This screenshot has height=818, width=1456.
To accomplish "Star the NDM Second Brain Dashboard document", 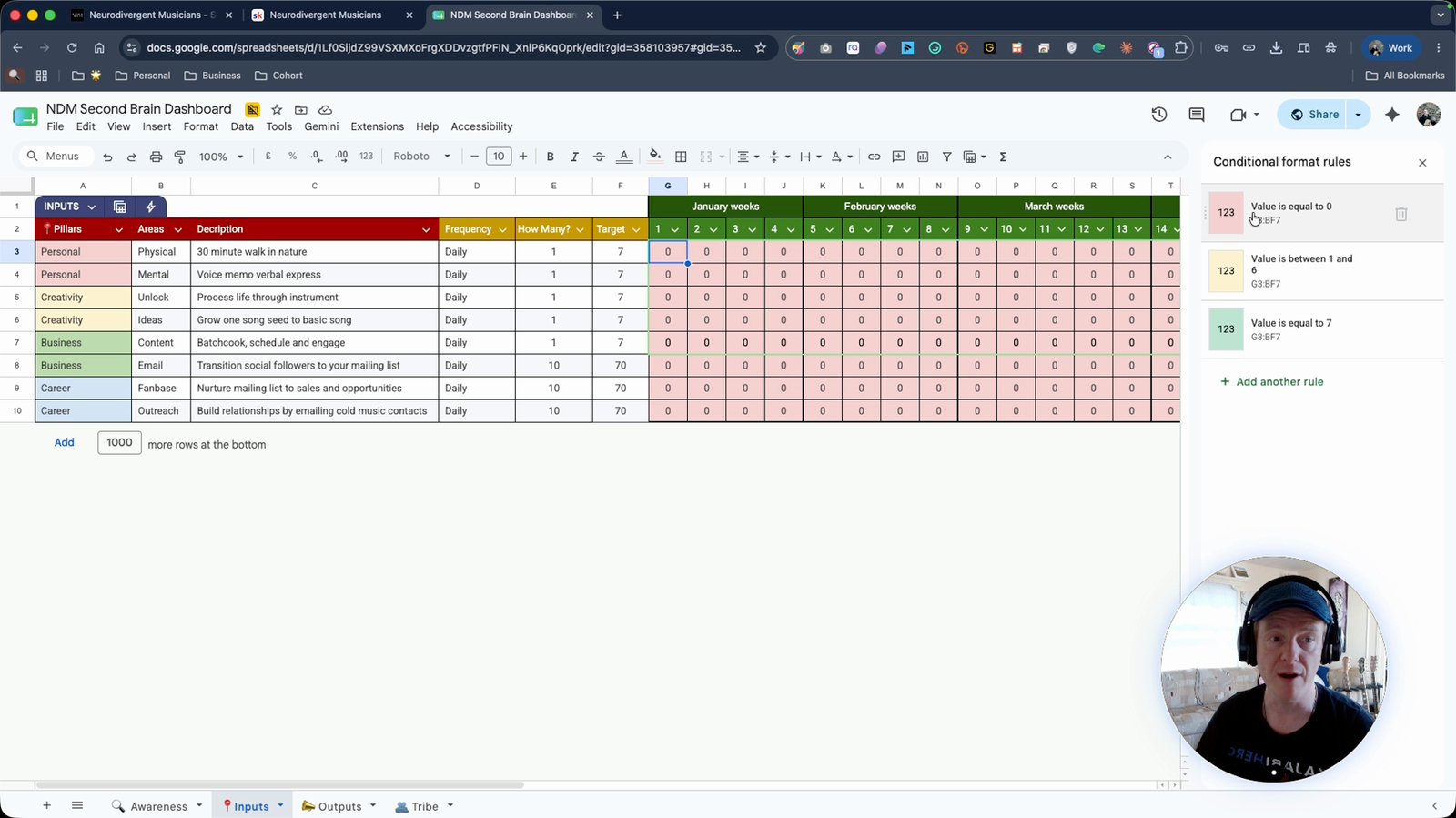I will pos(277,110).
